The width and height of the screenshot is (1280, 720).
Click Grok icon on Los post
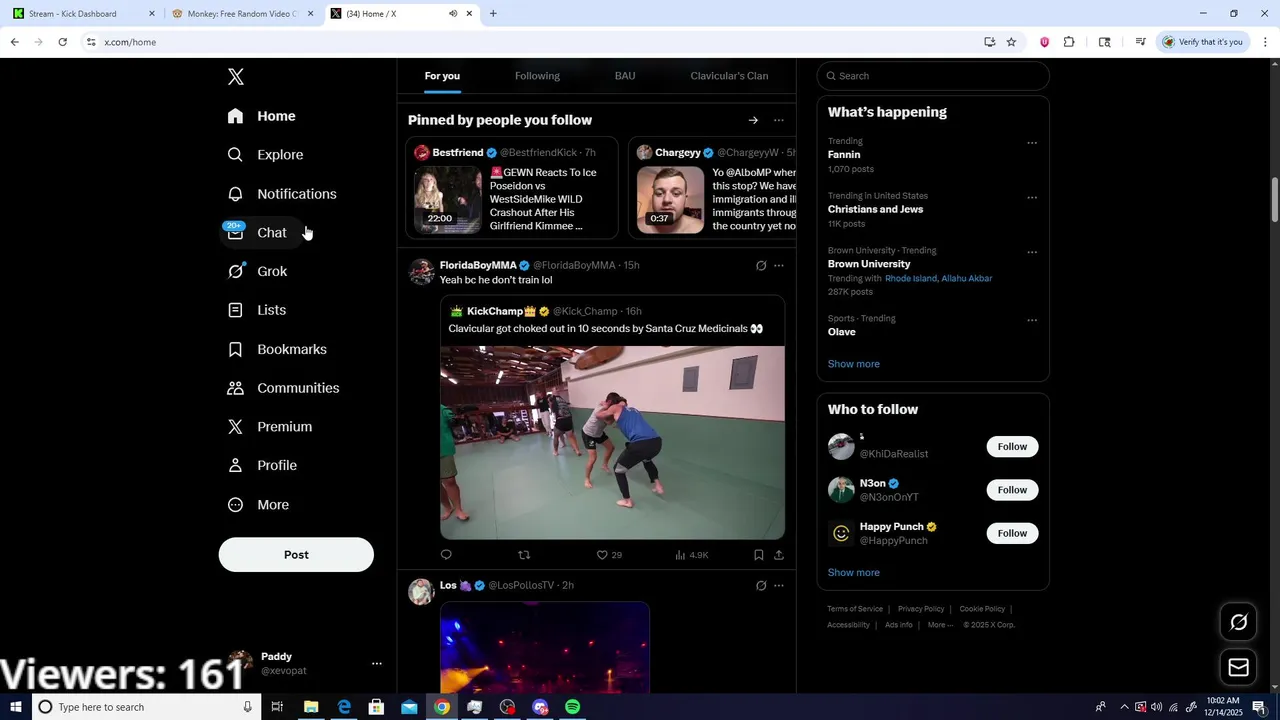(x=761, y=585)
